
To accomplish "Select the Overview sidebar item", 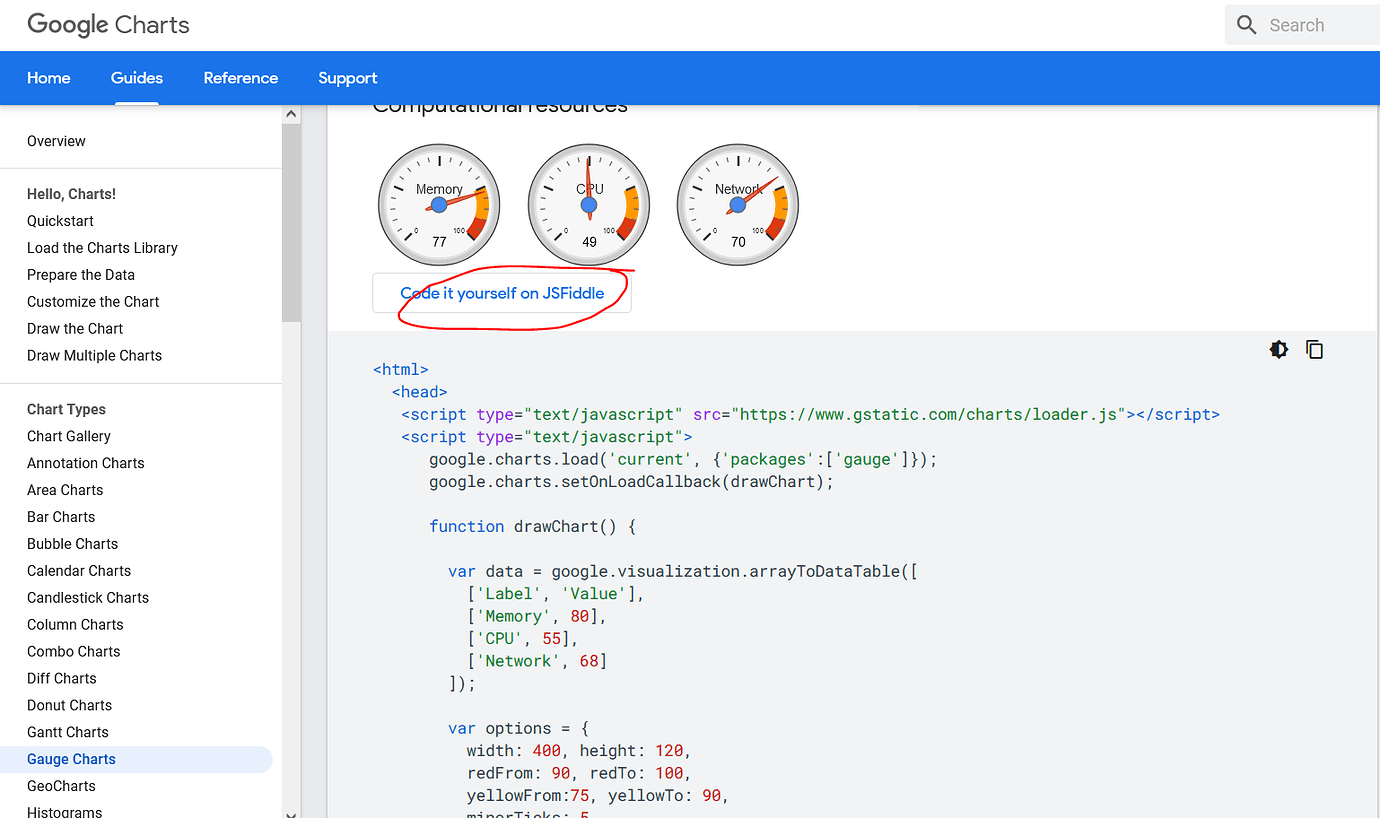I will coord(56,141).
